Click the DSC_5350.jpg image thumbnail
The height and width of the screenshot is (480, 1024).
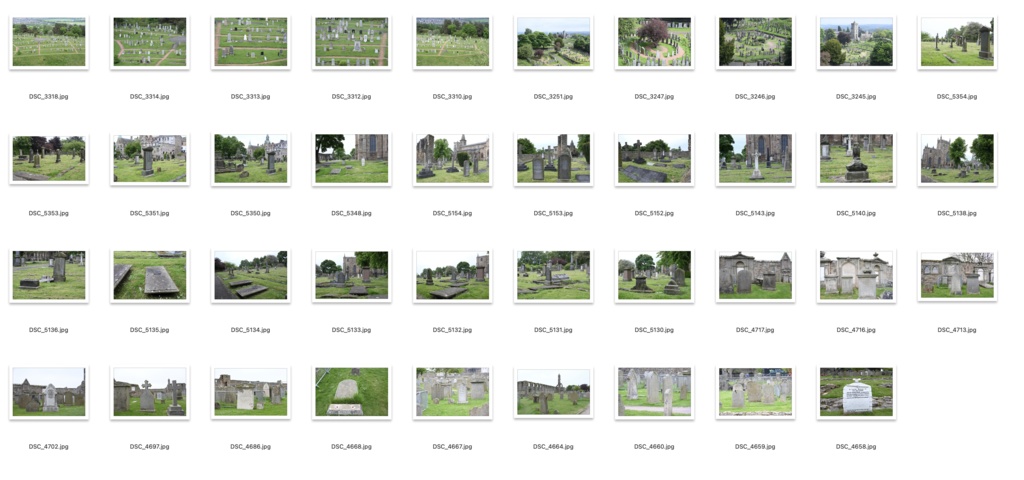251,159
